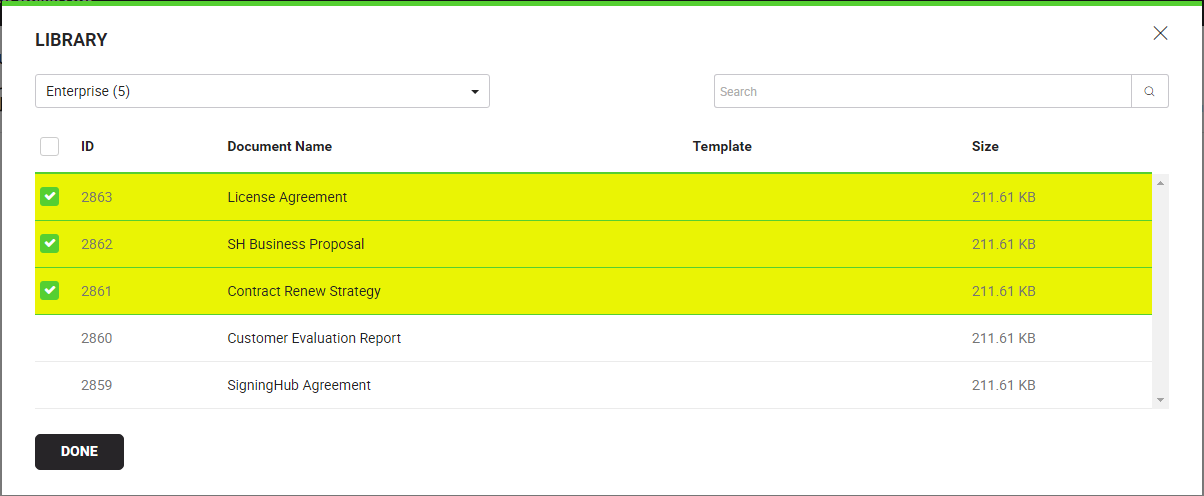Close the Library dialog with X

click(x=1160, y=33)
